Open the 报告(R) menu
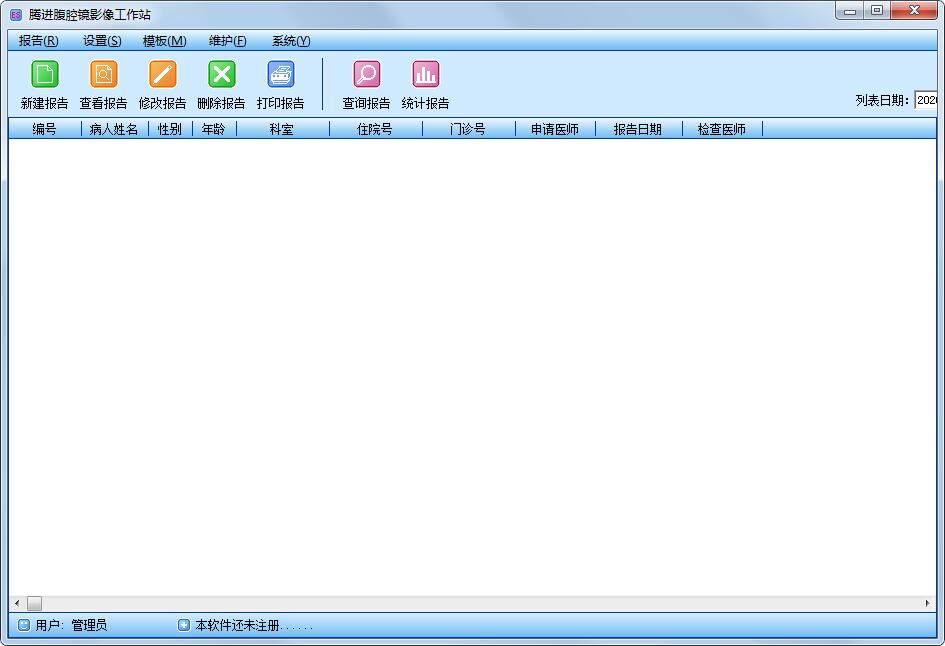Screen dimensions: 945x646 click(39, 41)
